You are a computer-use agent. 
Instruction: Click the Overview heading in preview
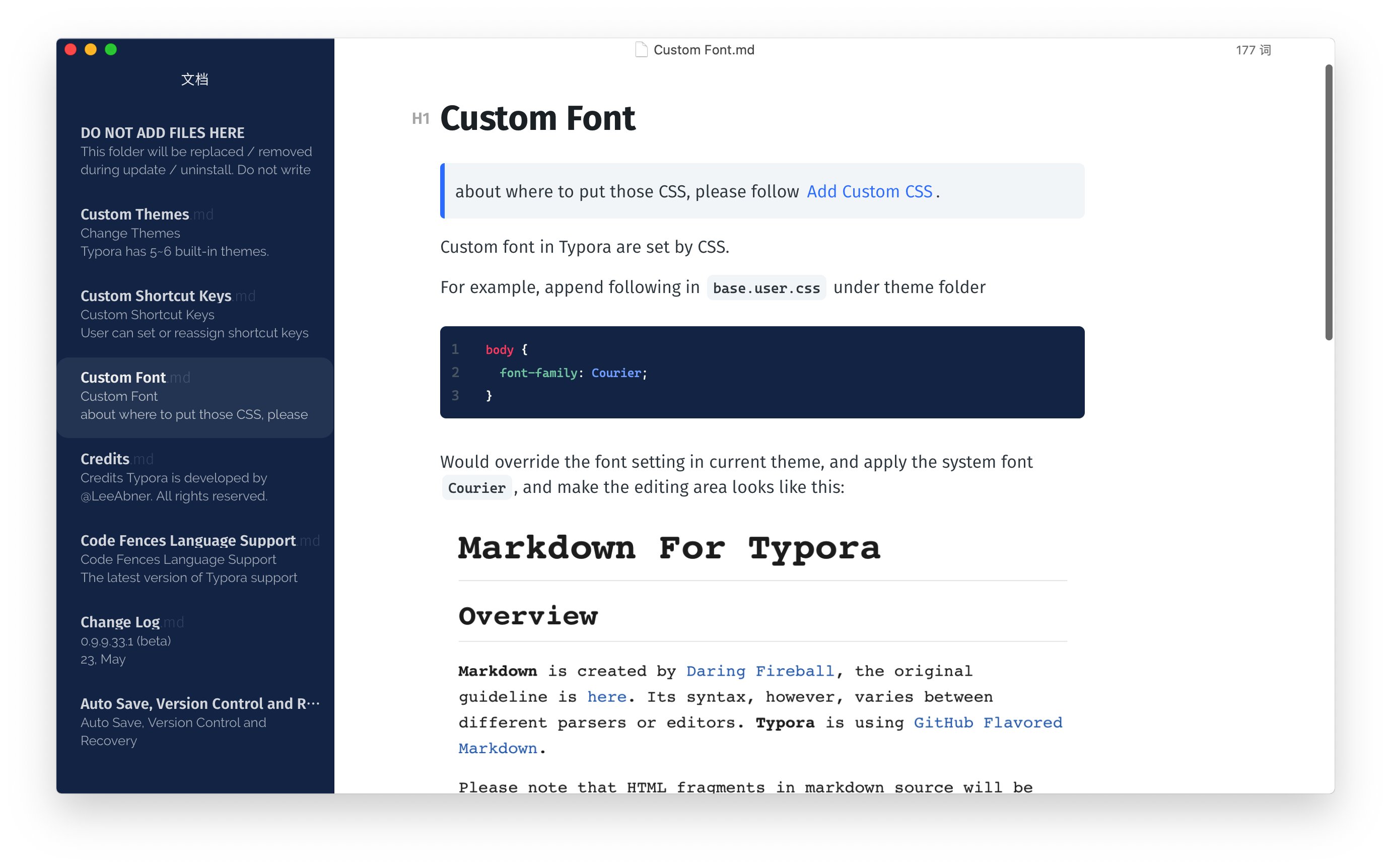tap(528, 616)
